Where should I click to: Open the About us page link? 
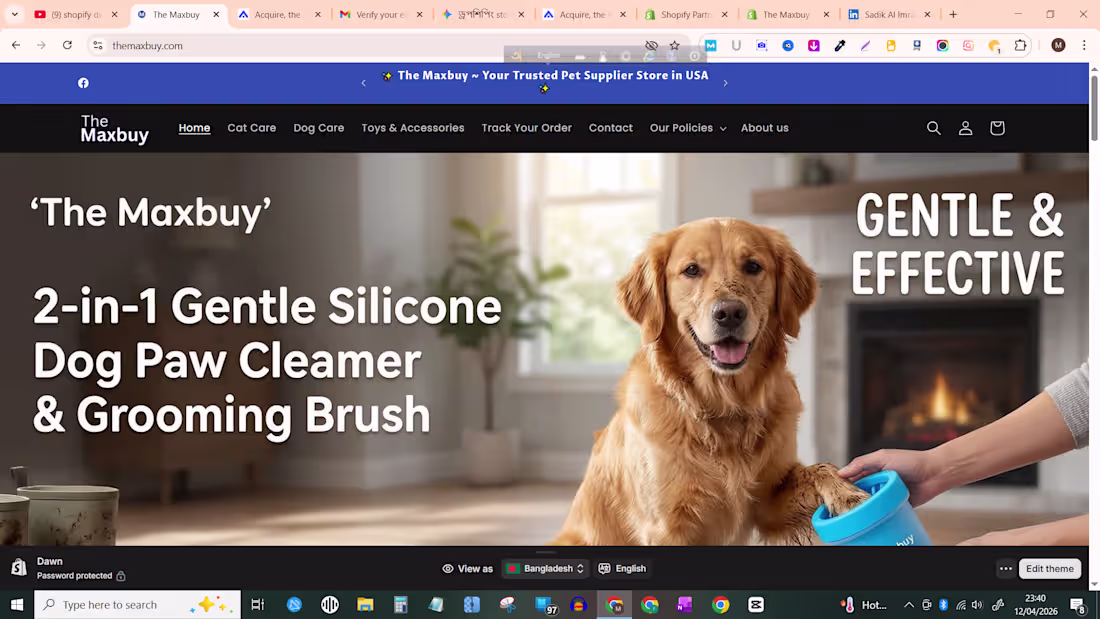click(x=765, y=128)
